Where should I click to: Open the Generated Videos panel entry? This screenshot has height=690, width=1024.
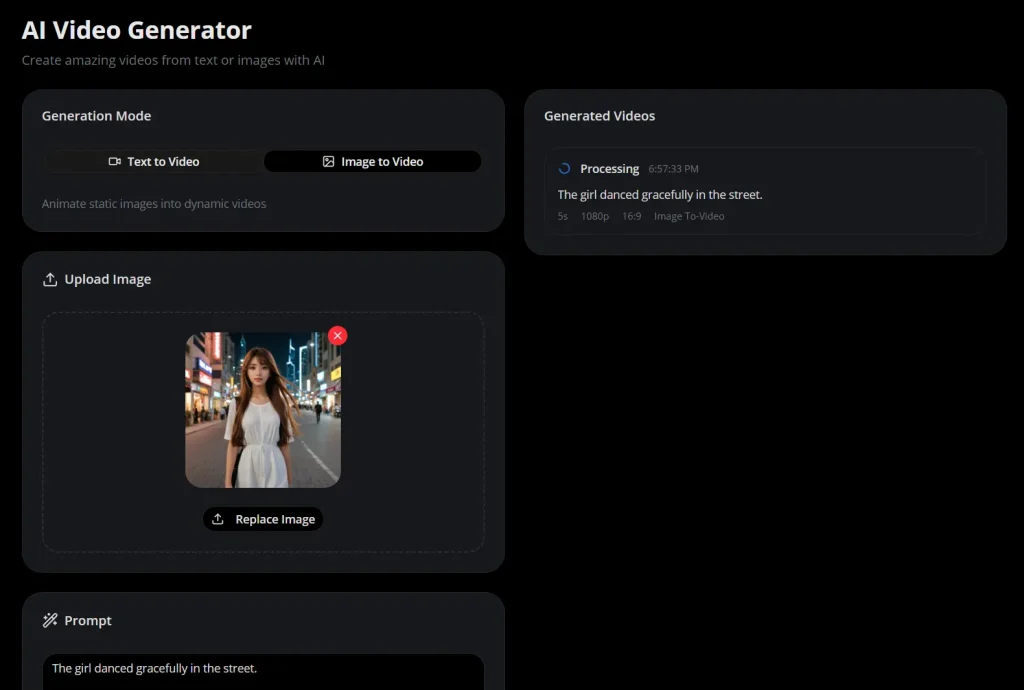[x=766, y=189]
